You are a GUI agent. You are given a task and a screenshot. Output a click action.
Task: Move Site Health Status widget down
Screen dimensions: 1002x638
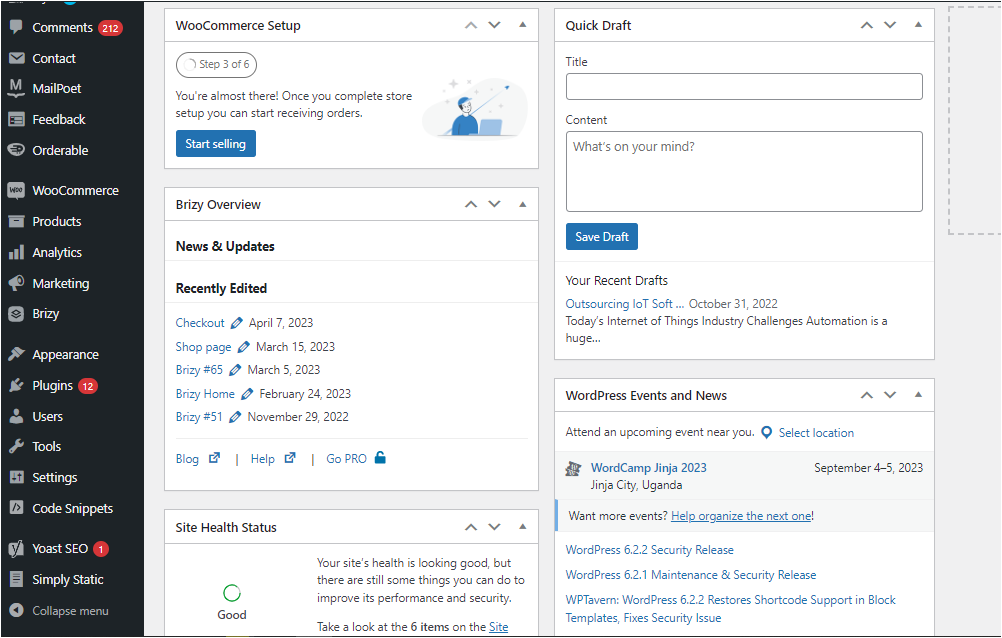coord(495,527)
